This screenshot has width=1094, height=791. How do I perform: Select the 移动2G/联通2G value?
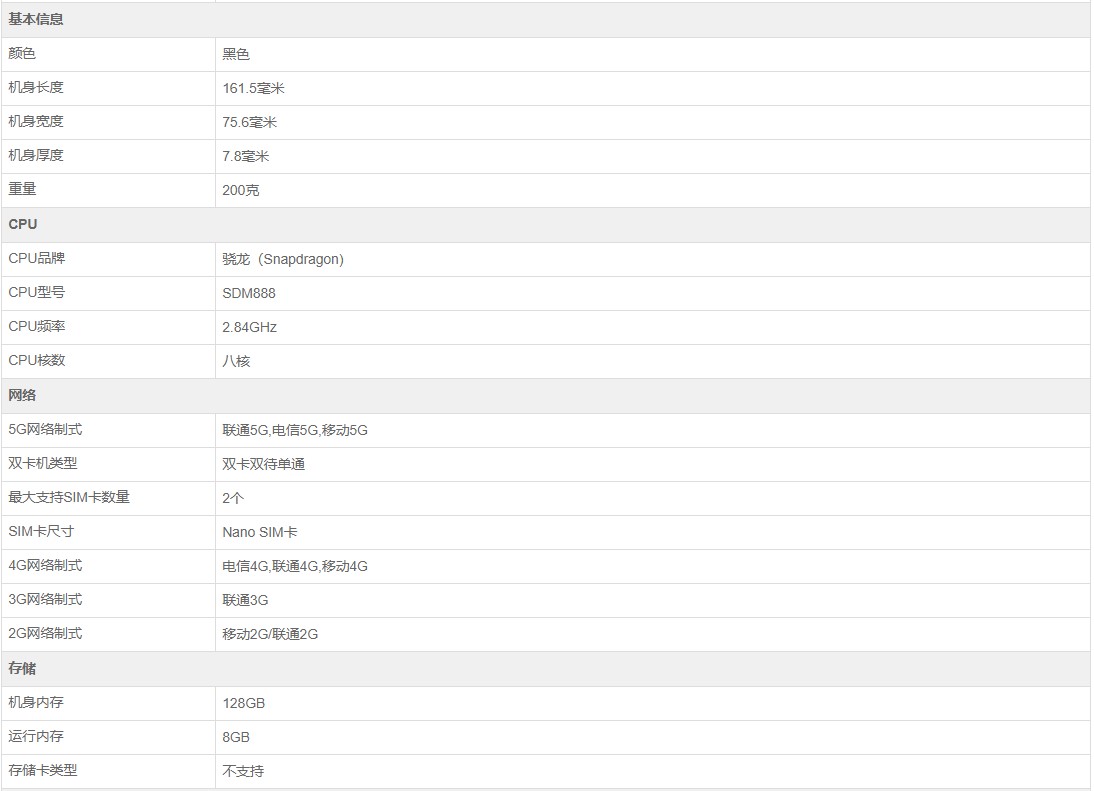click(x=270, y=635)
